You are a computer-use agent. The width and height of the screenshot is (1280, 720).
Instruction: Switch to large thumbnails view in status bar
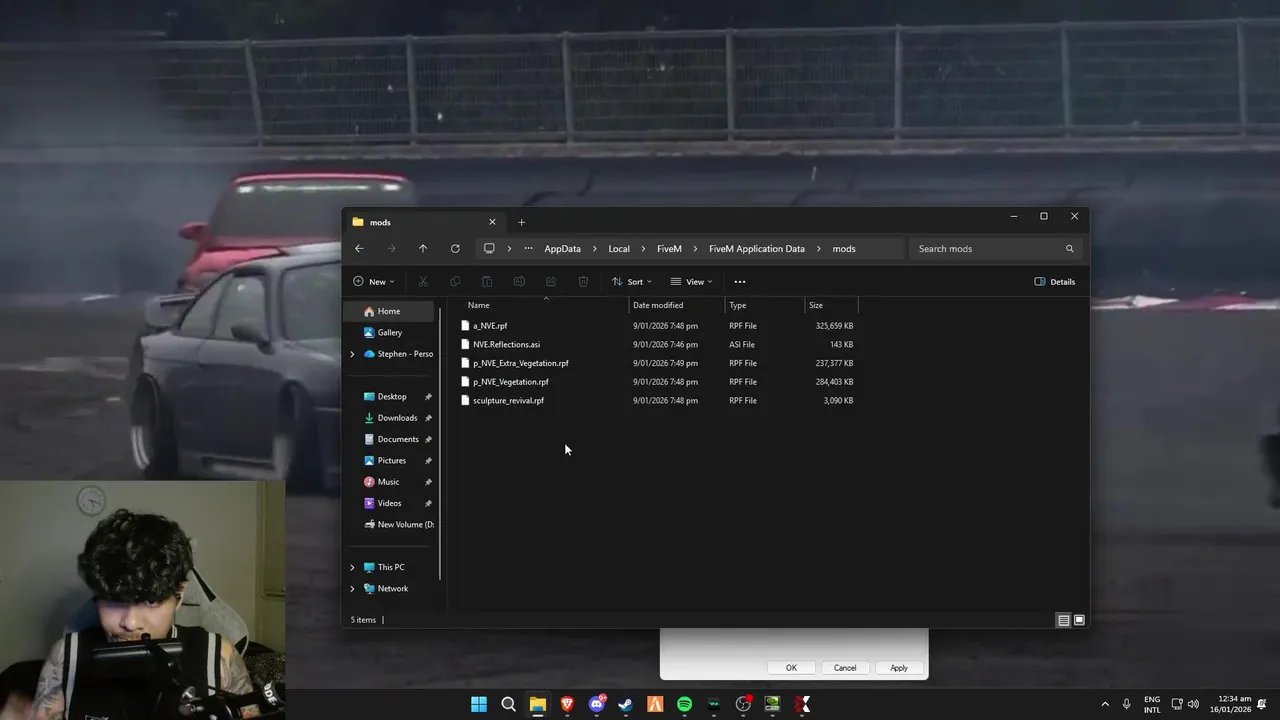[1079, 620]
